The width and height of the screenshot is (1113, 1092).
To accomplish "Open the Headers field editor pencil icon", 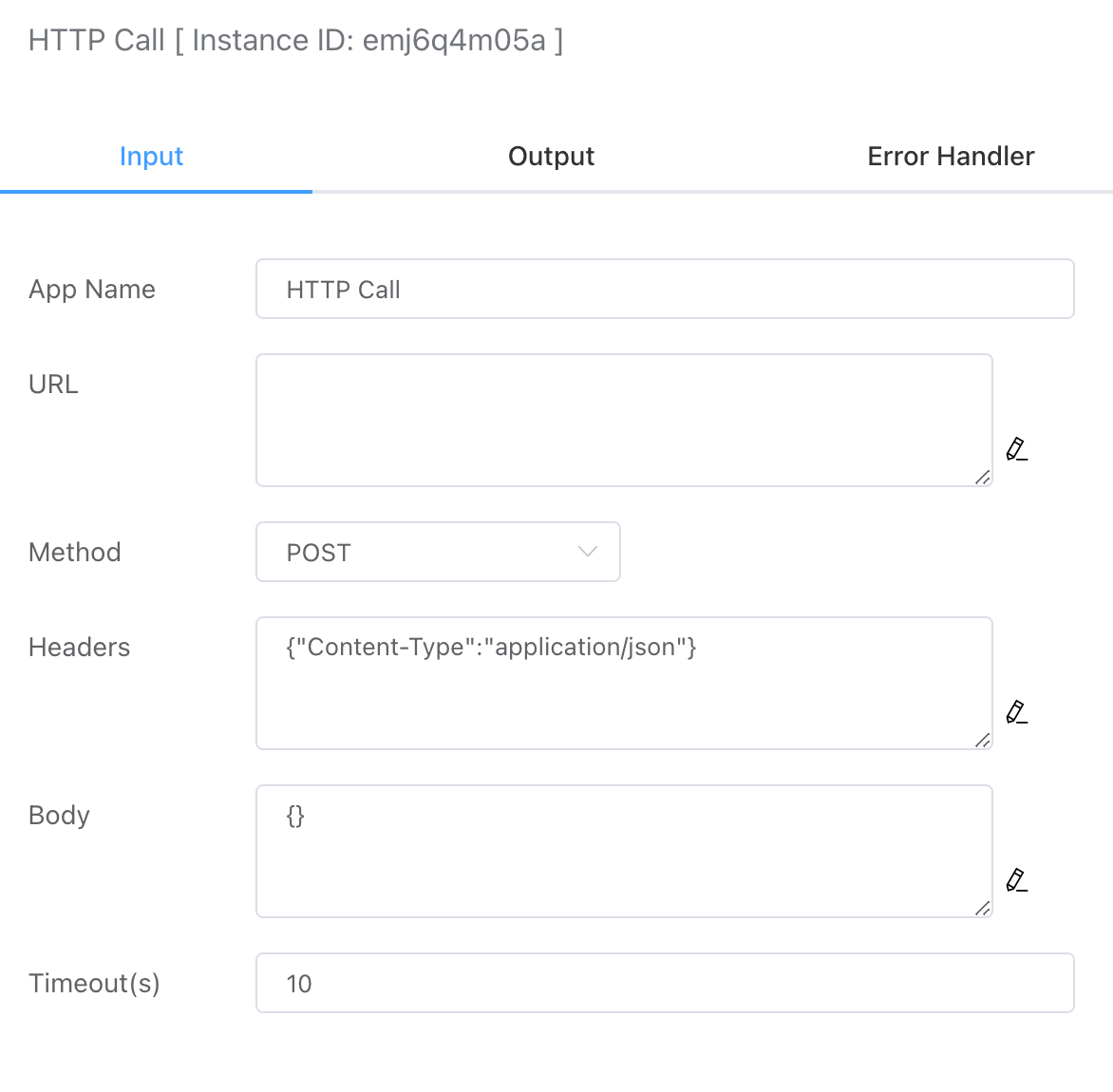I will coord(1017,712).
